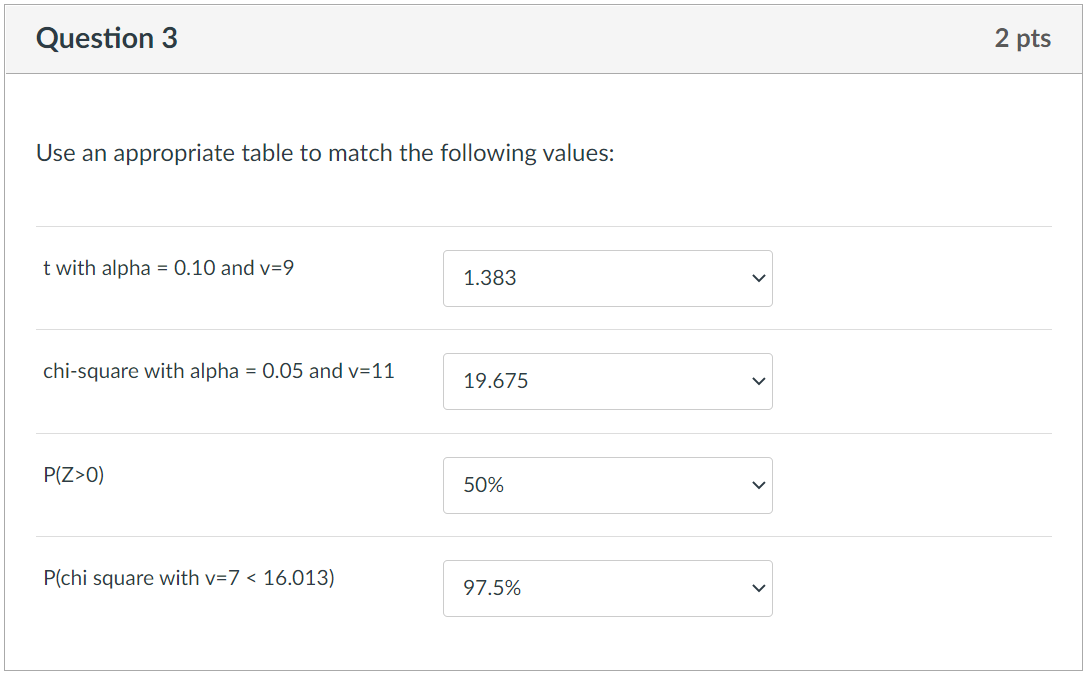Viewport: 1090px width, 676px height.
Task: Select the Question 3 header
Action: pyautogui.click(x=106, y=38)
